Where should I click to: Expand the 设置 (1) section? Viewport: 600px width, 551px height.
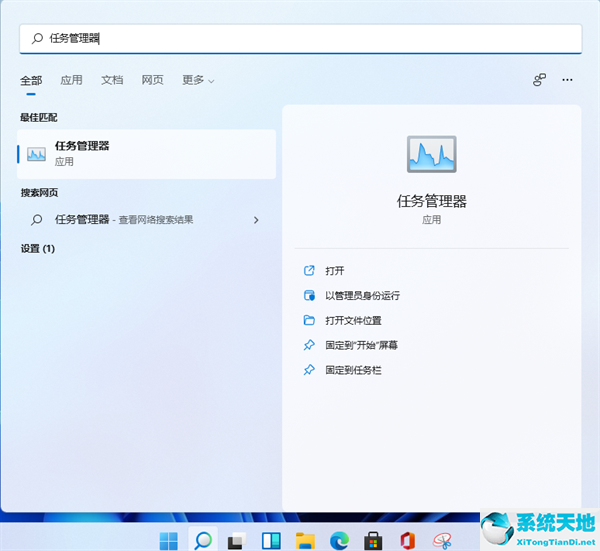[x=38, y=249]
